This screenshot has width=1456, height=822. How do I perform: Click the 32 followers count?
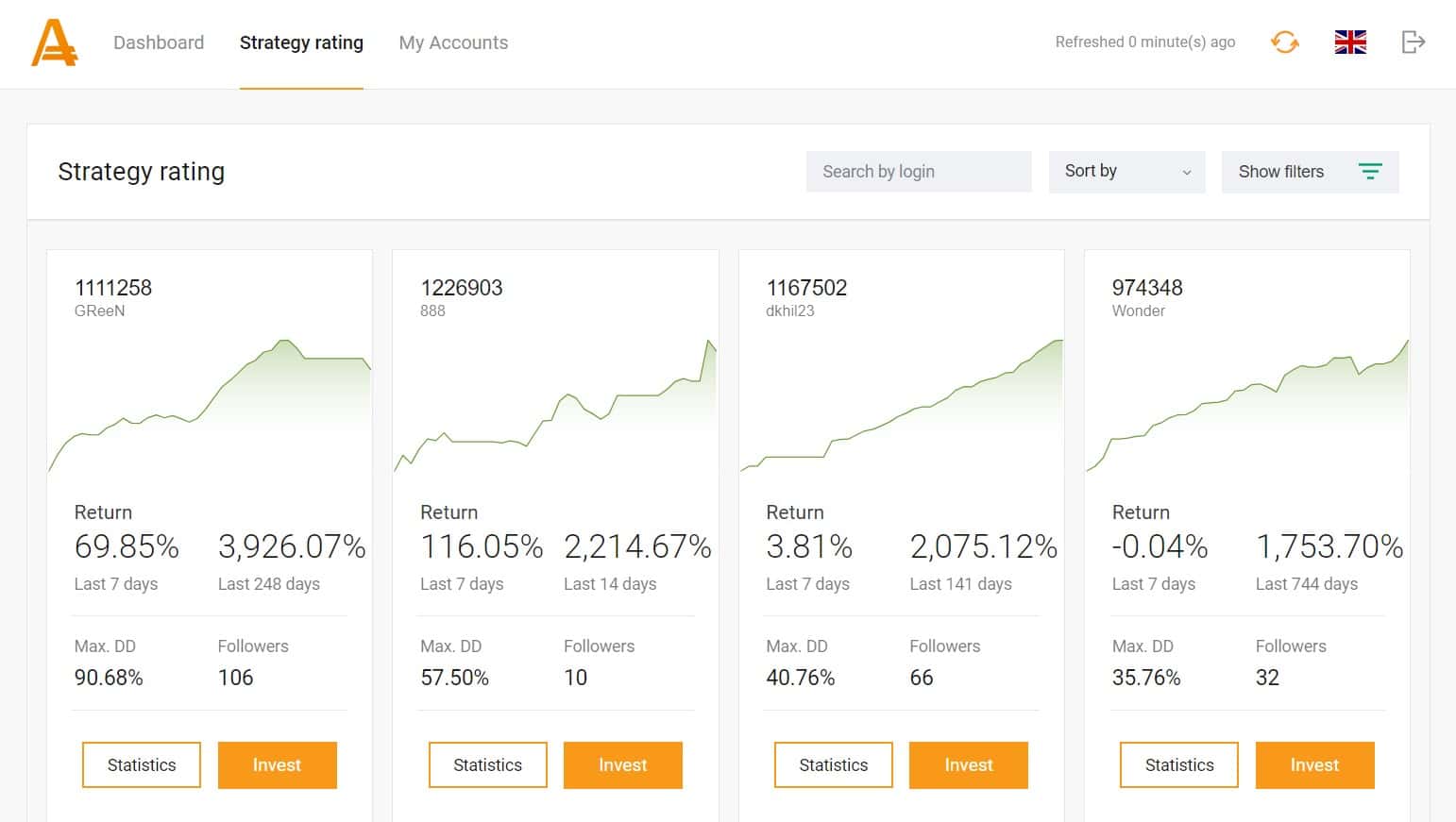[x=1267, y=678]
